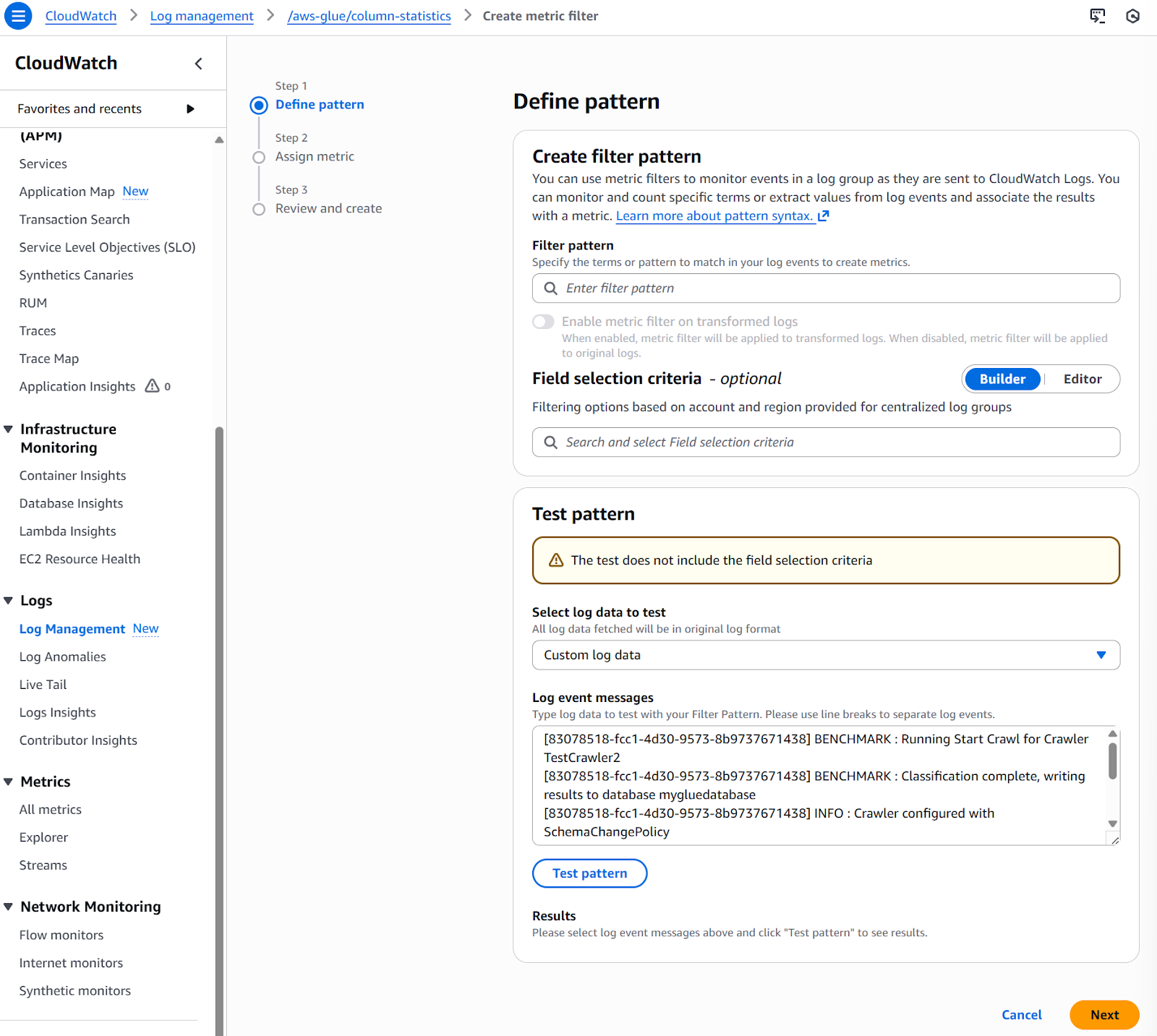Screen dimensions: 1157x1036
Task: Enable metric filter on transformed logs
Action: (x=543, y=321)
